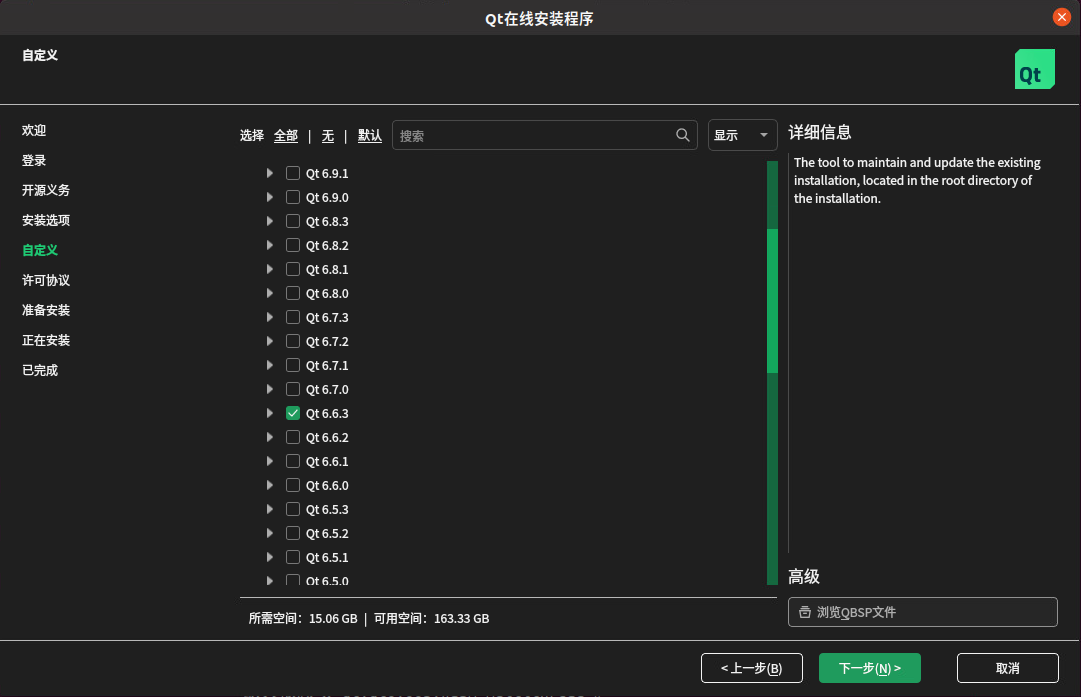Expand the Qt 6.6.3 component tree
This screenshot has height=697, width=1081.
coord(269,412)
